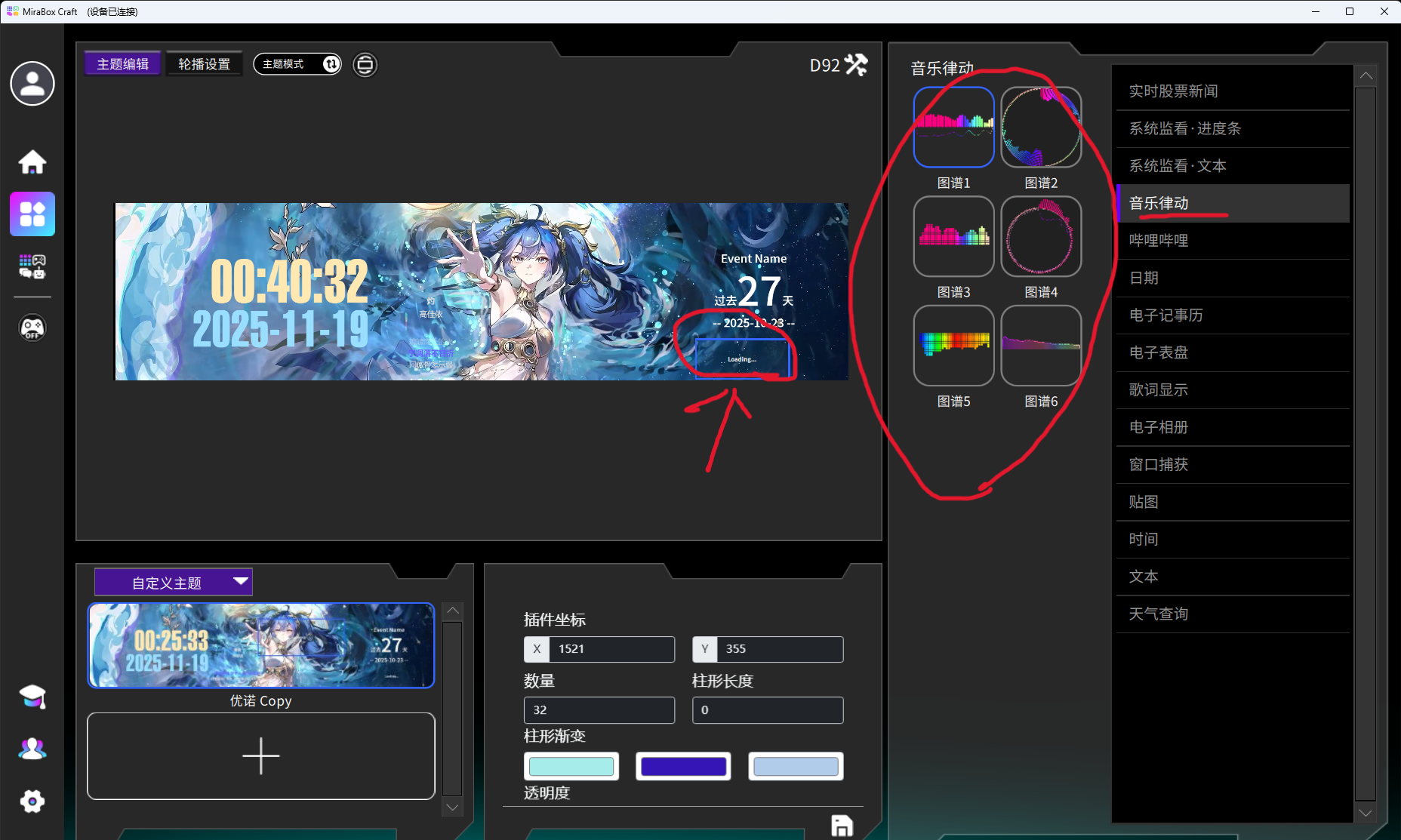The width and height of the screenshot is (1401, 840).
Task: Select spectrum style 图谱6
Action: pyautogui.click(x=1042, y=346)
